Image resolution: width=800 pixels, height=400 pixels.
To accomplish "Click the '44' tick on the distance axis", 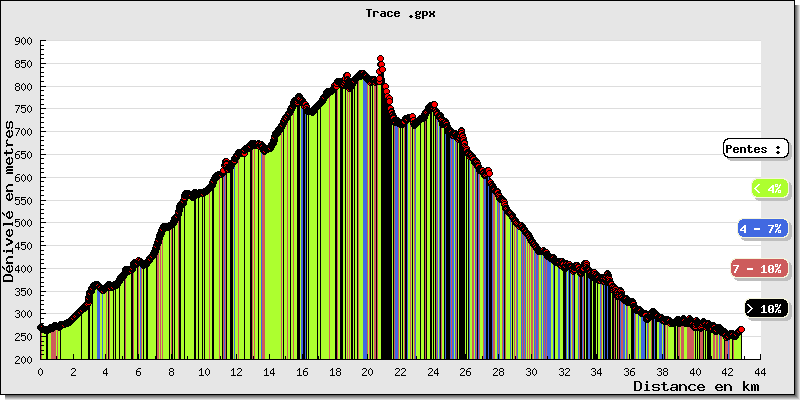I will coord(760,371).
